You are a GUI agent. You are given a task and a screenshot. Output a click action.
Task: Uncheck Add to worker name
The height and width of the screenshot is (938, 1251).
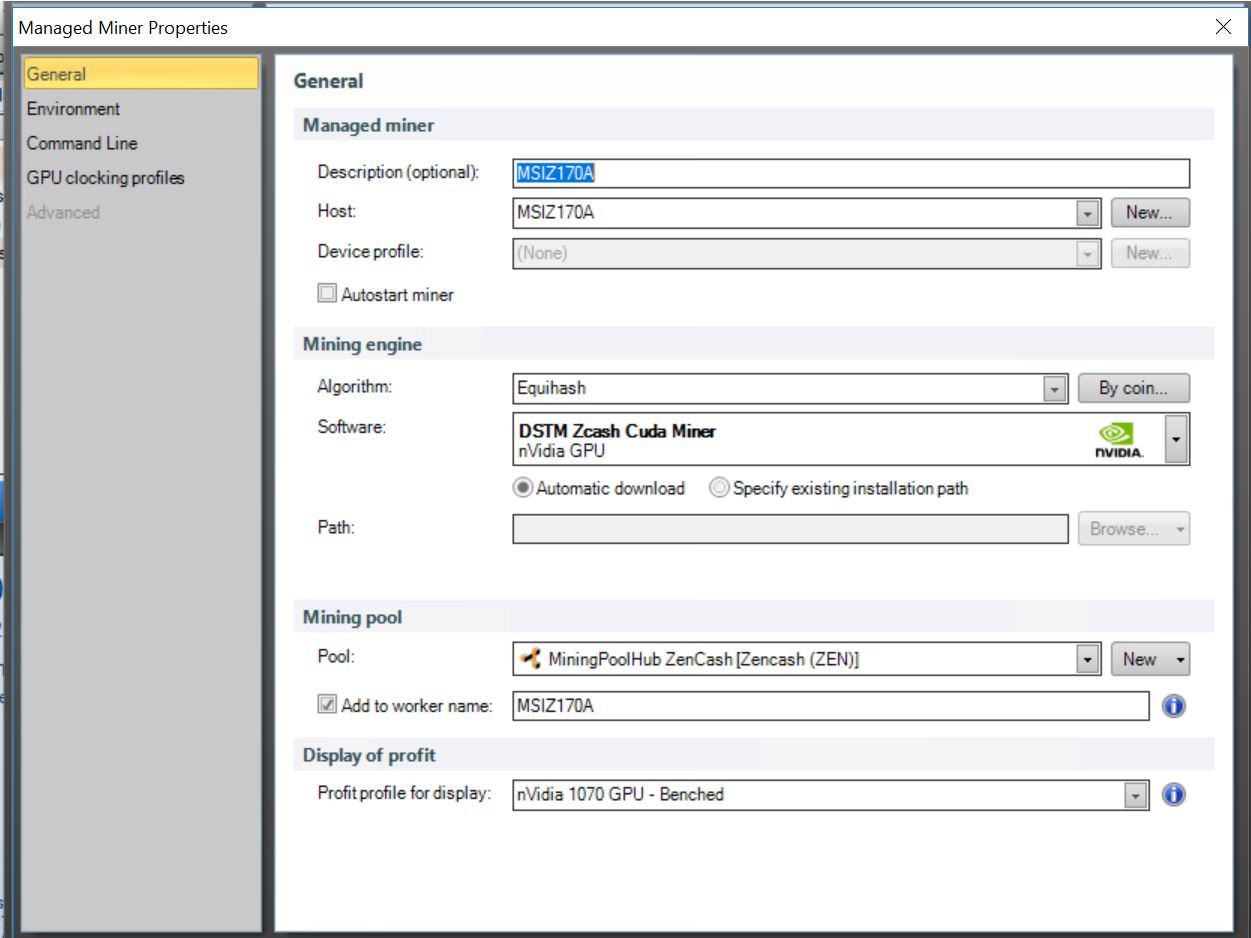pyautogui.click(x=327, y=705)
